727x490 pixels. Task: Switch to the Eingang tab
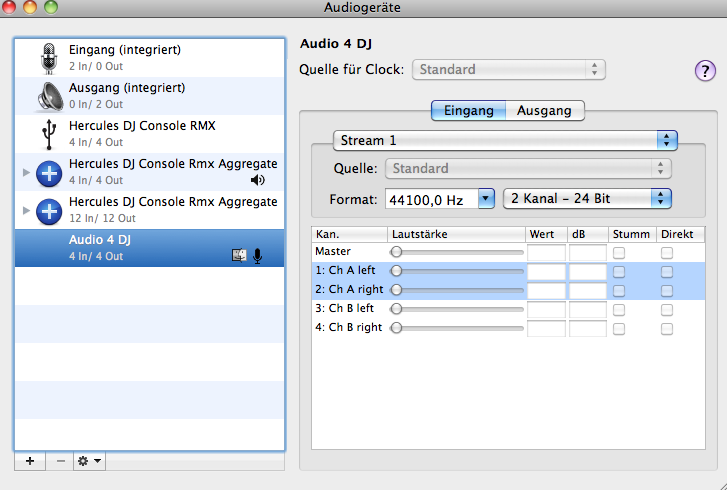pyautogui.click(x=468, y=111)
